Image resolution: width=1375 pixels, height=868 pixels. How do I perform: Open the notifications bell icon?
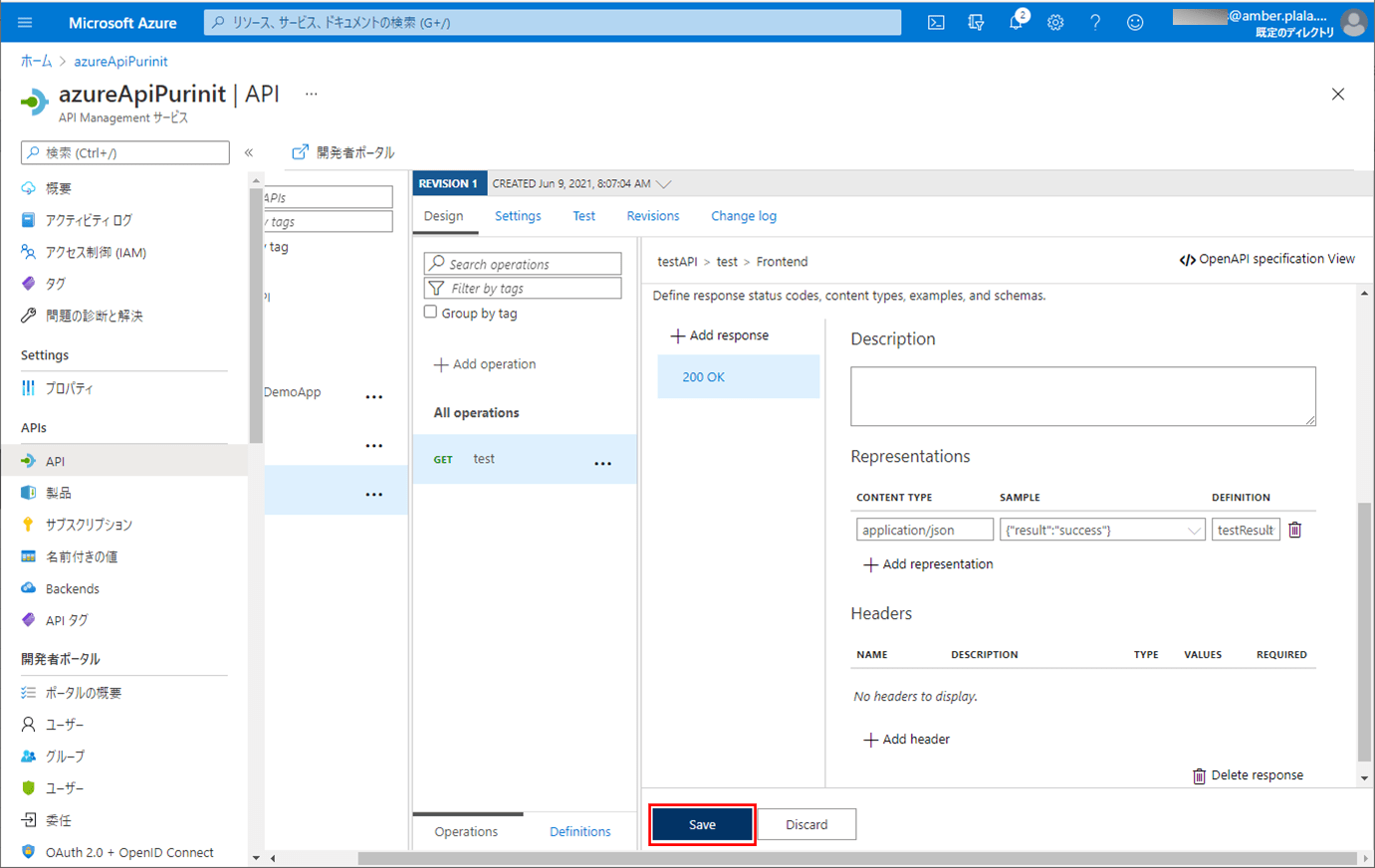tap(1016, 22)
